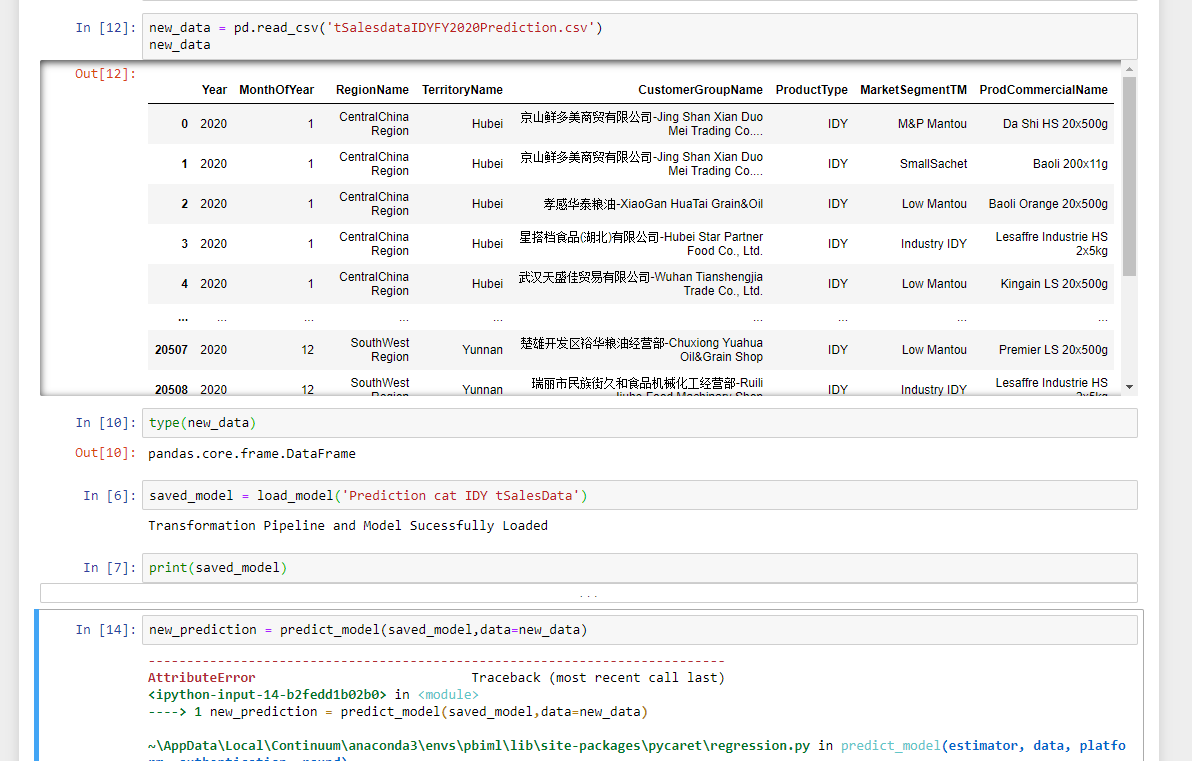Click the Year column header
The image size is (1192, 761).
click(214, 89)
